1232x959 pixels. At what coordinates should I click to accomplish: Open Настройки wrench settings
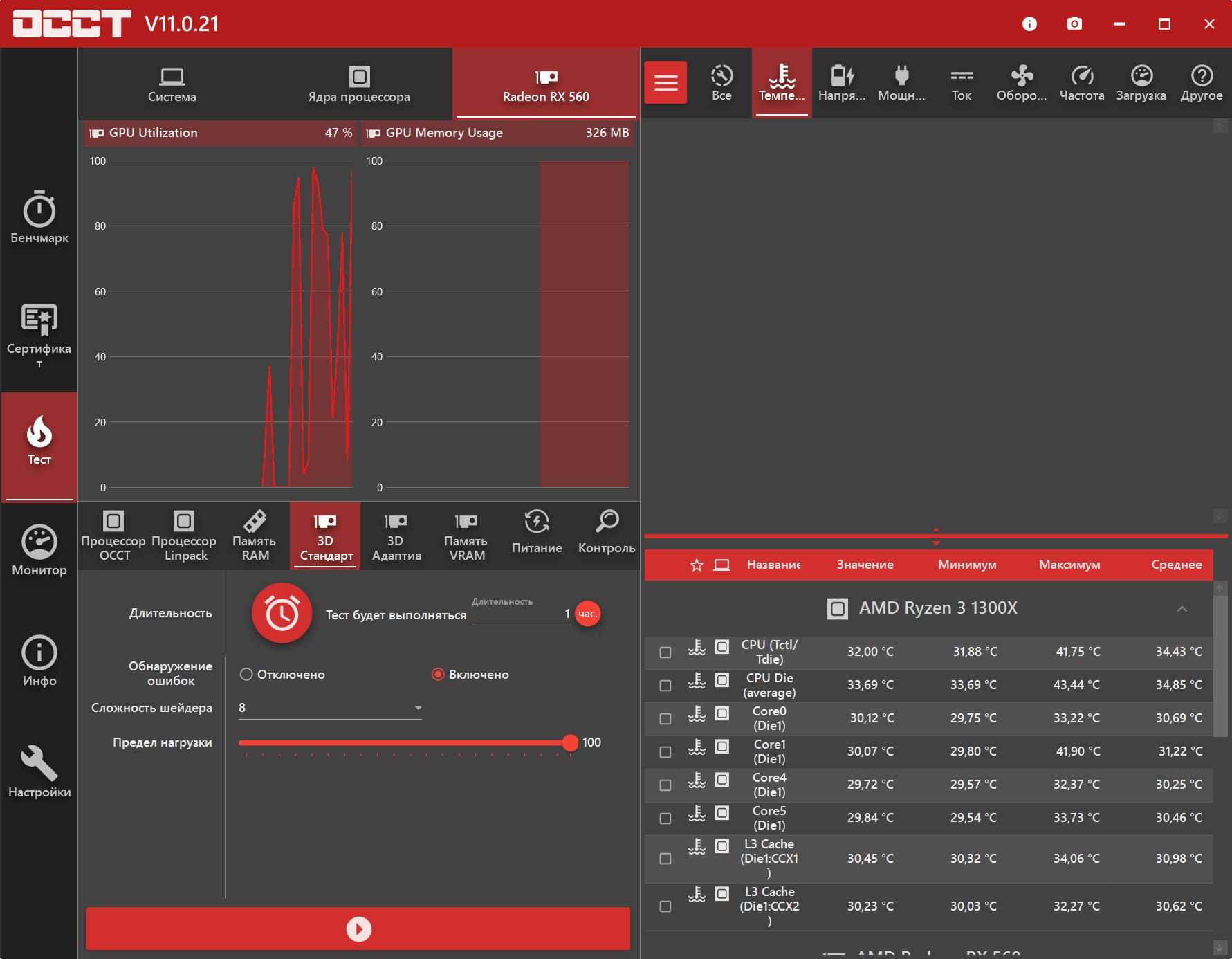click(x=39, y=772)
